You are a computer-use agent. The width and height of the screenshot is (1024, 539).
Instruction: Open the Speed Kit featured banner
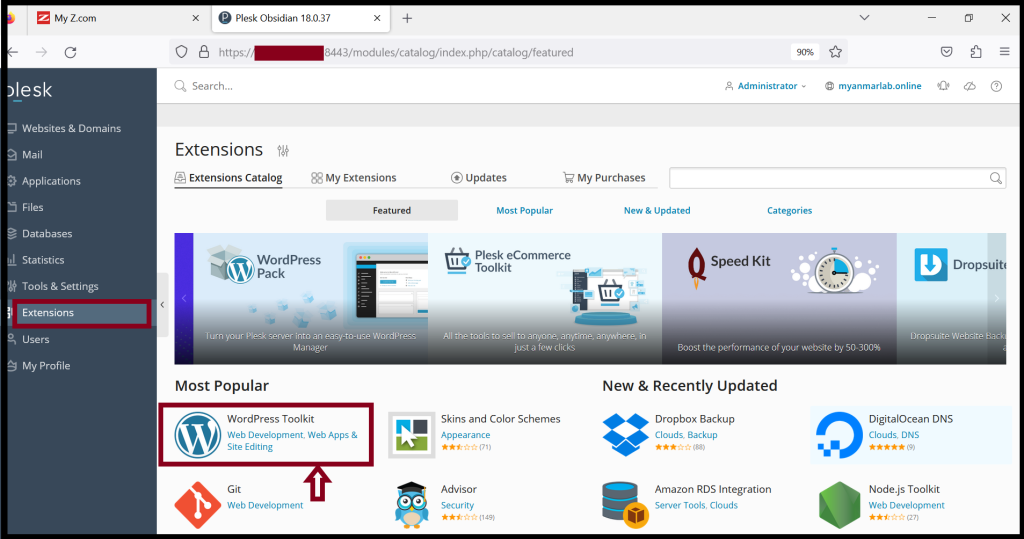(779, 299)
